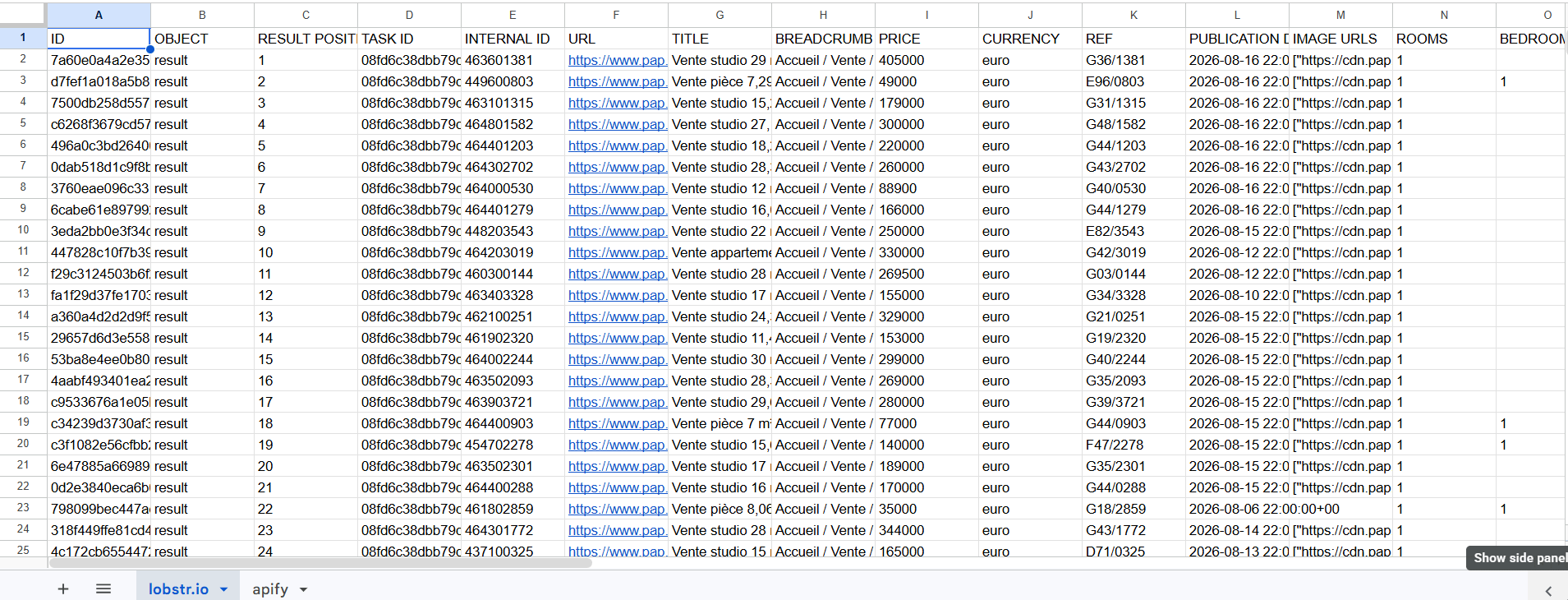Click the ROOMS header cell

click(1444, 39)
